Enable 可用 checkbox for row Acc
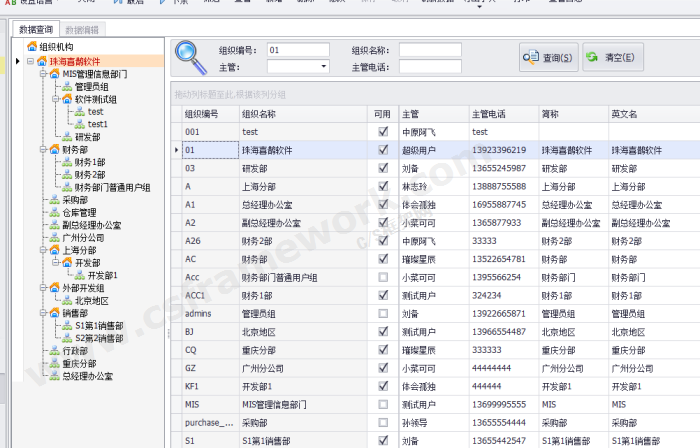 (383, 277)
